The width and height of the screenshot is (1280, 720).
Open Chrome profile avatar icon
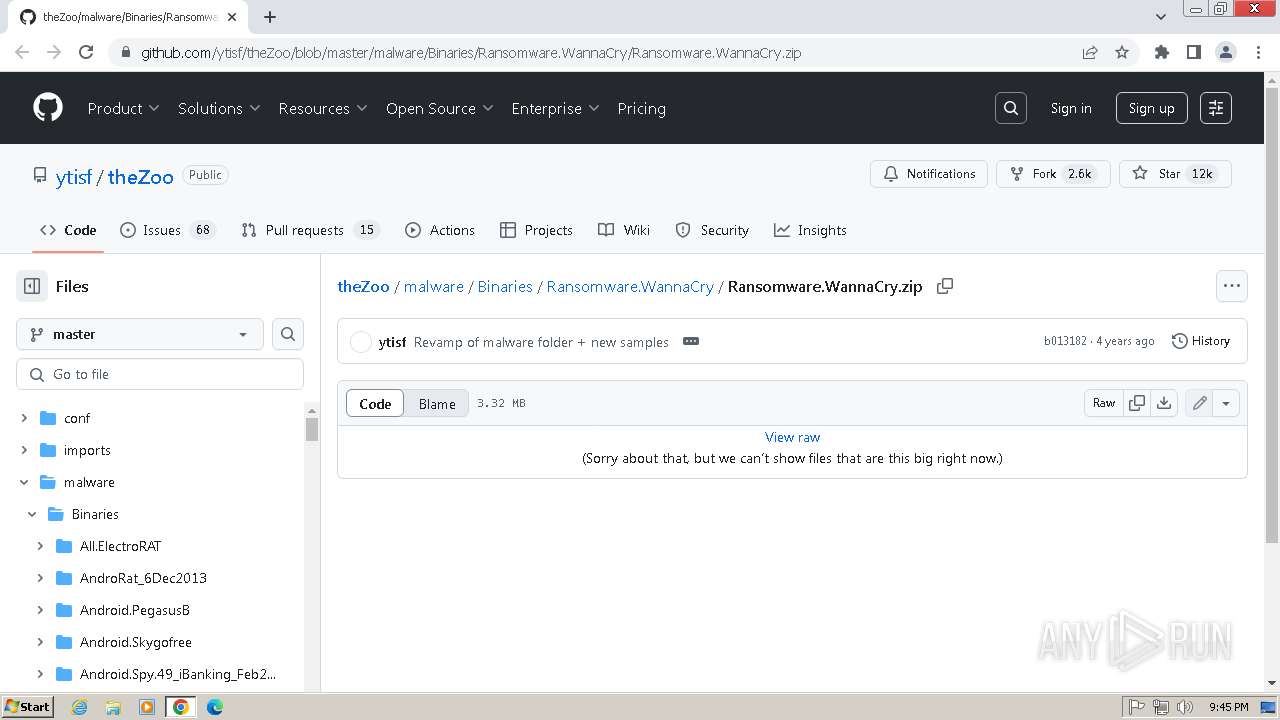click(1226, 52)
